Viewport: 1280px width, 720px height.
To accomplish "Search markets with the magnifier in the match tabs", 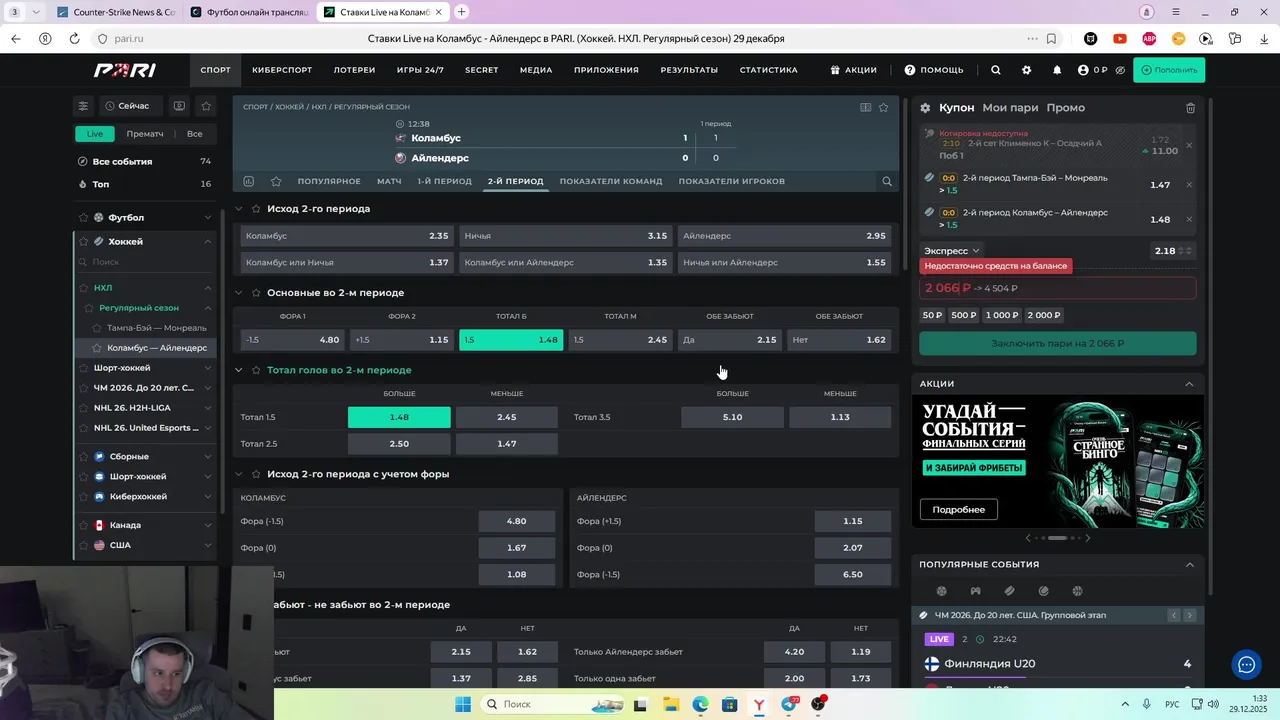I will point(887,181).
